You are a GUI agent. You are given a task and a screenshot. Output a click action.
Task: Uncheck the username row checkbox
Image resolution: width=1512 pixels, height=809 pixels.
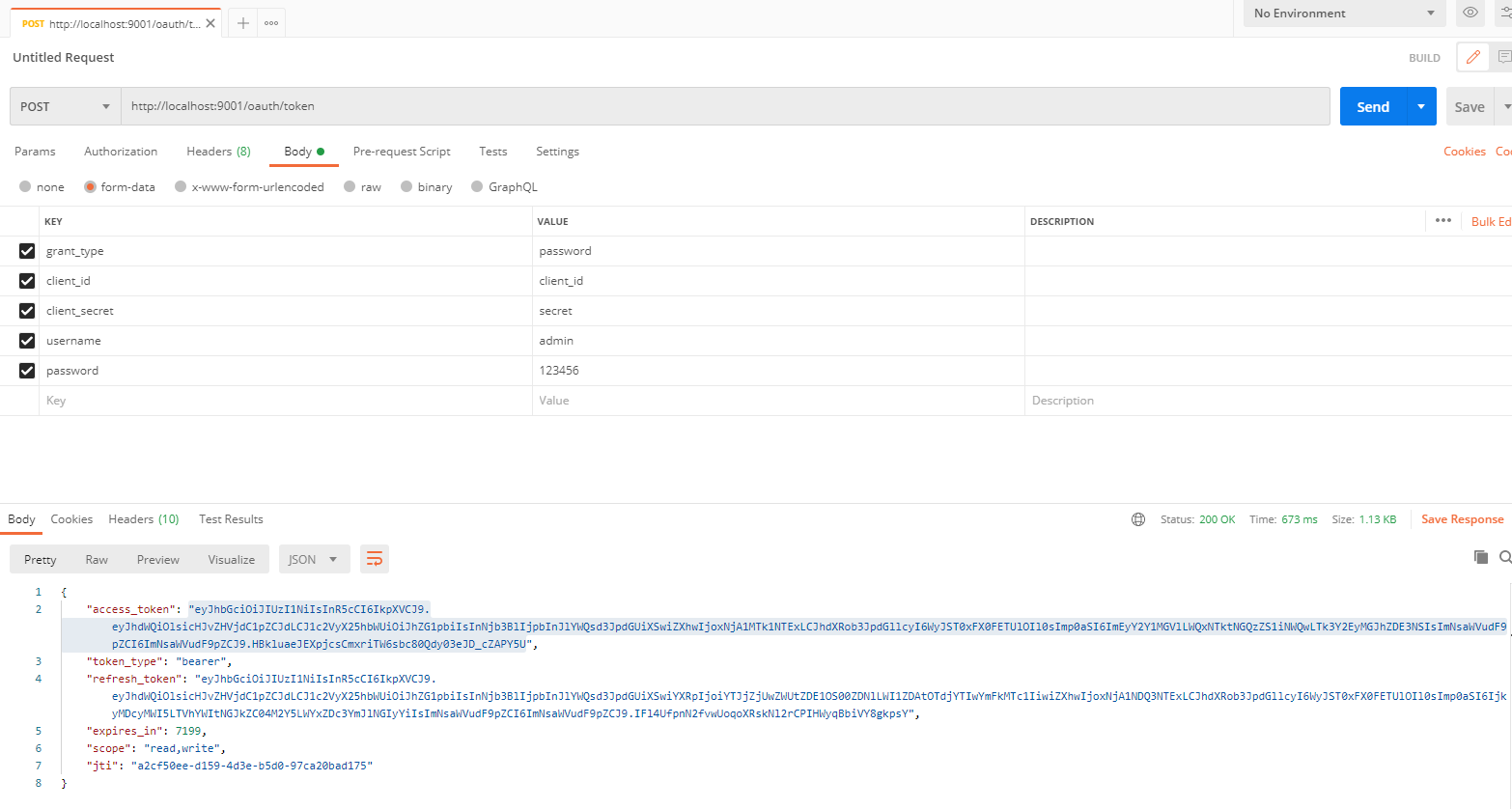click(x=27, y=341)
